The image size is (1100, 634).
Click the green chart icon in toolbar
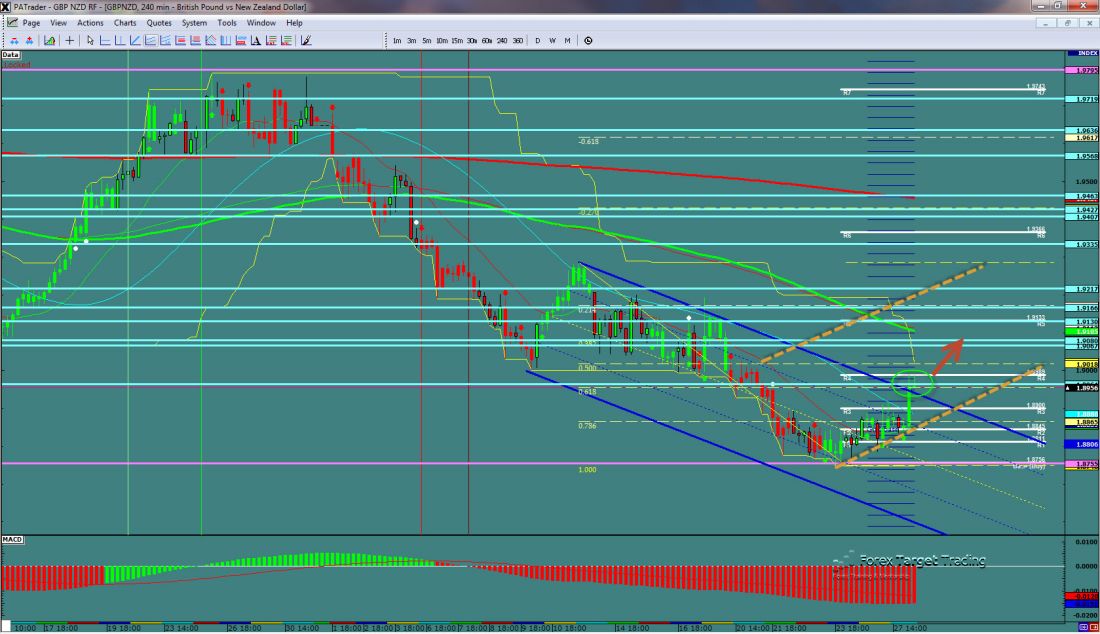point(50,41)
